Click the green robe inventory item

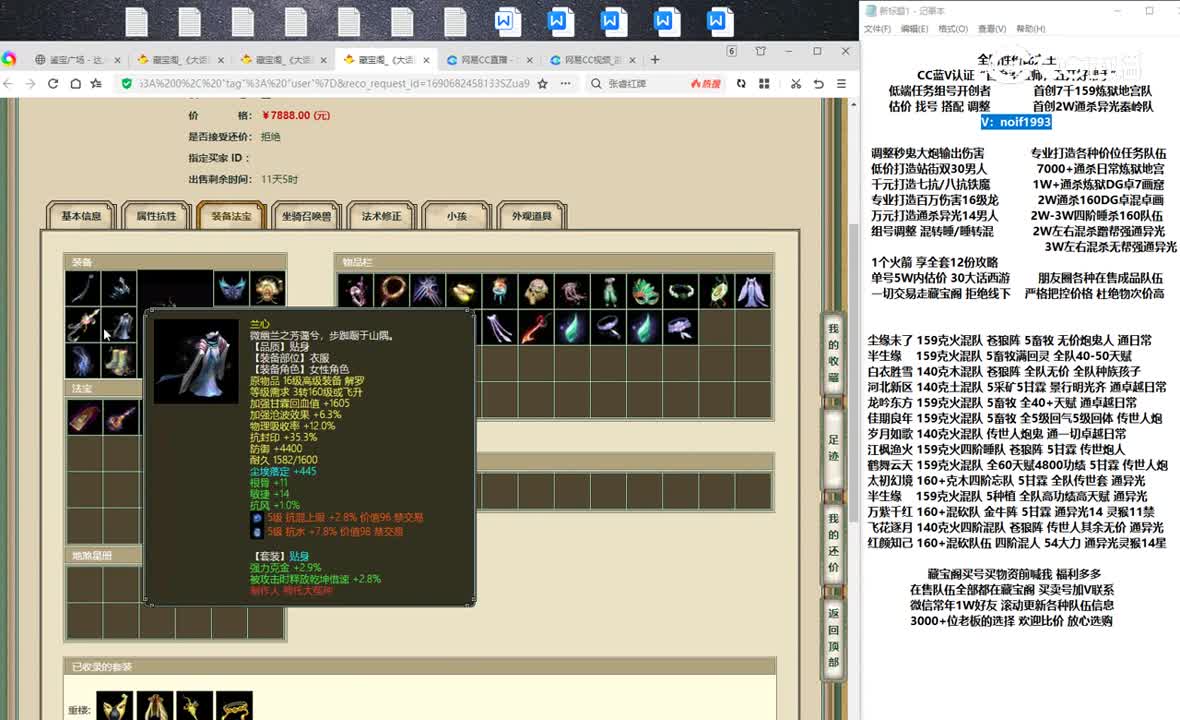[x=608, y=291]
